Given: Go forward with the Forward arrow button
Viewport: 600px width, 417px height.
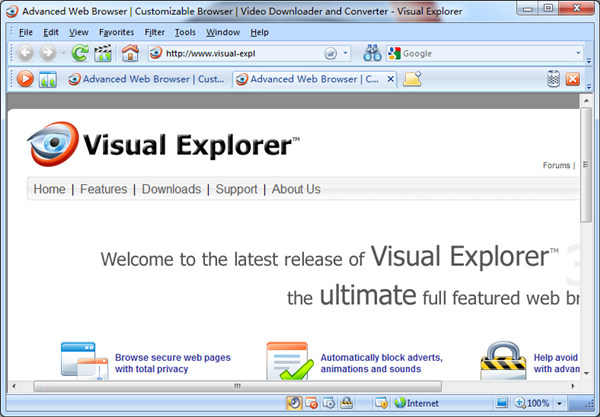Looking at the screenshot, I should point(48,53).
